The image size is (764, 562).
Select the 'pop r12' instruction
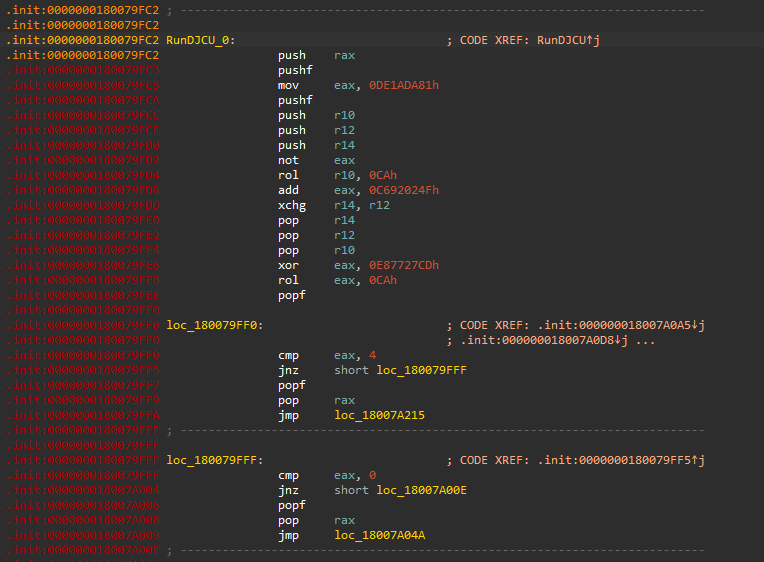316,235
